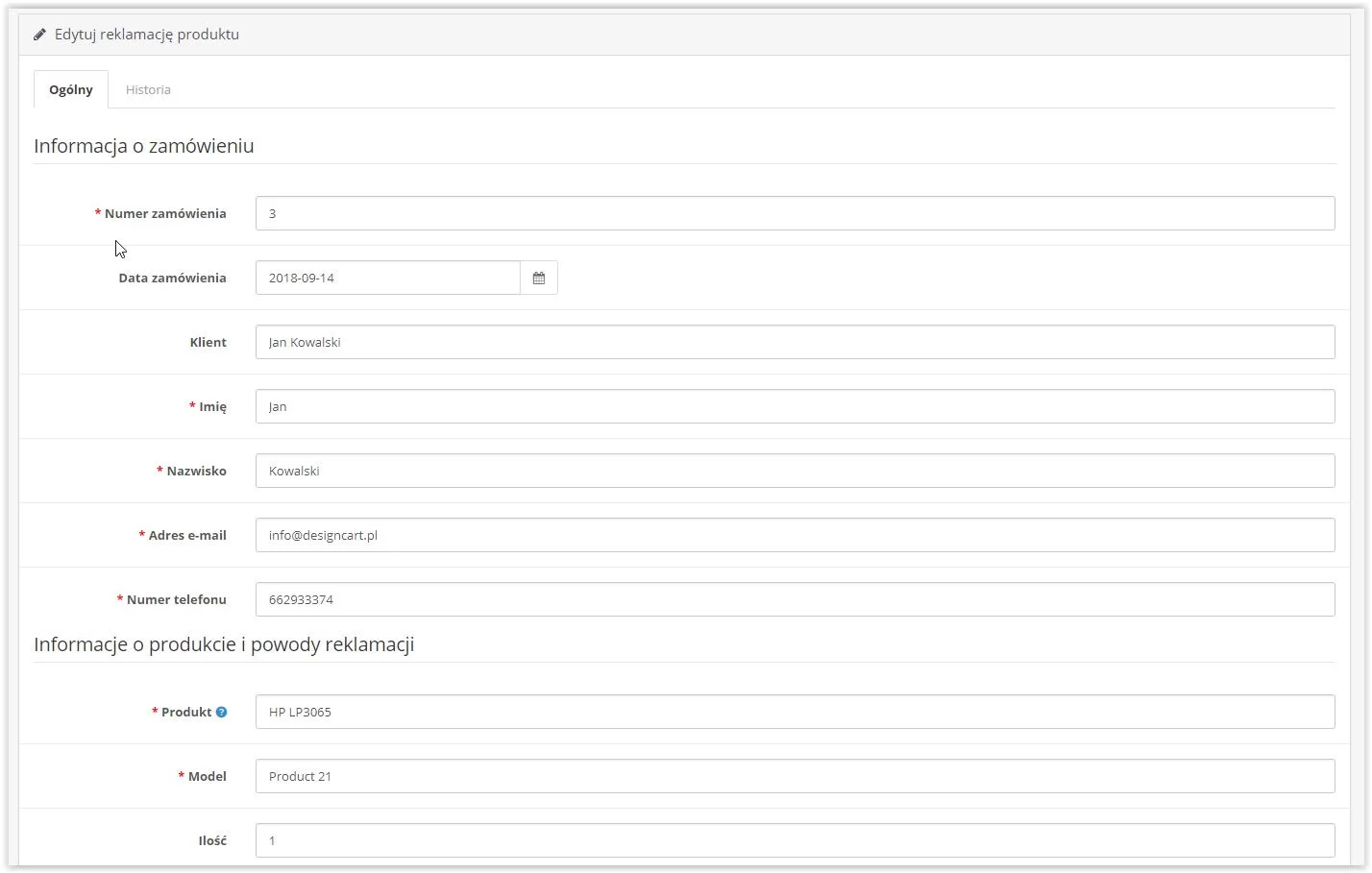This screenshot has height=873, width=1372.
Task: Click the Numer zamówienia input field
Action: tap(795, 213)
